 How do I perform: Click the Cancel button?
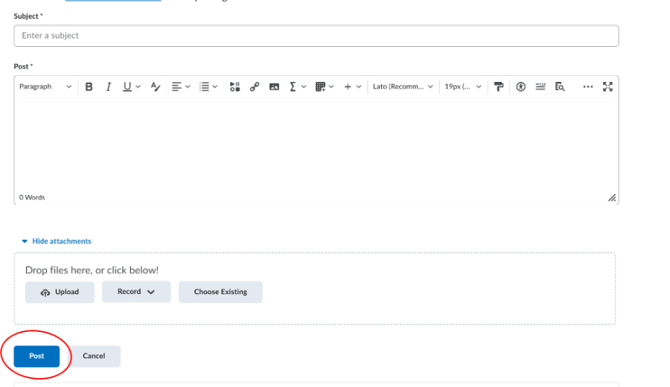point(94,356)
